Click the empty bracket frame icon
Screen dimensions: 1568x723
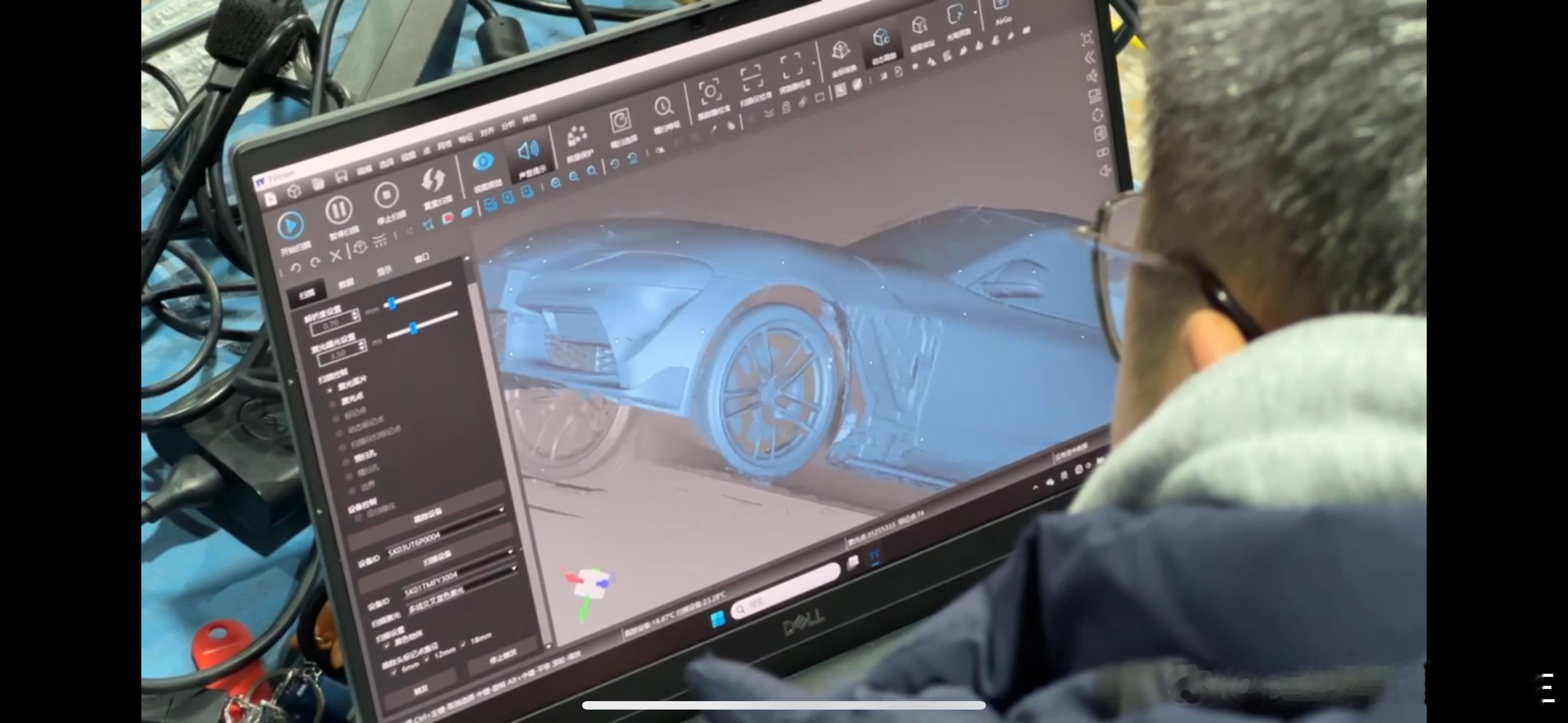click(x=791, y=66)
